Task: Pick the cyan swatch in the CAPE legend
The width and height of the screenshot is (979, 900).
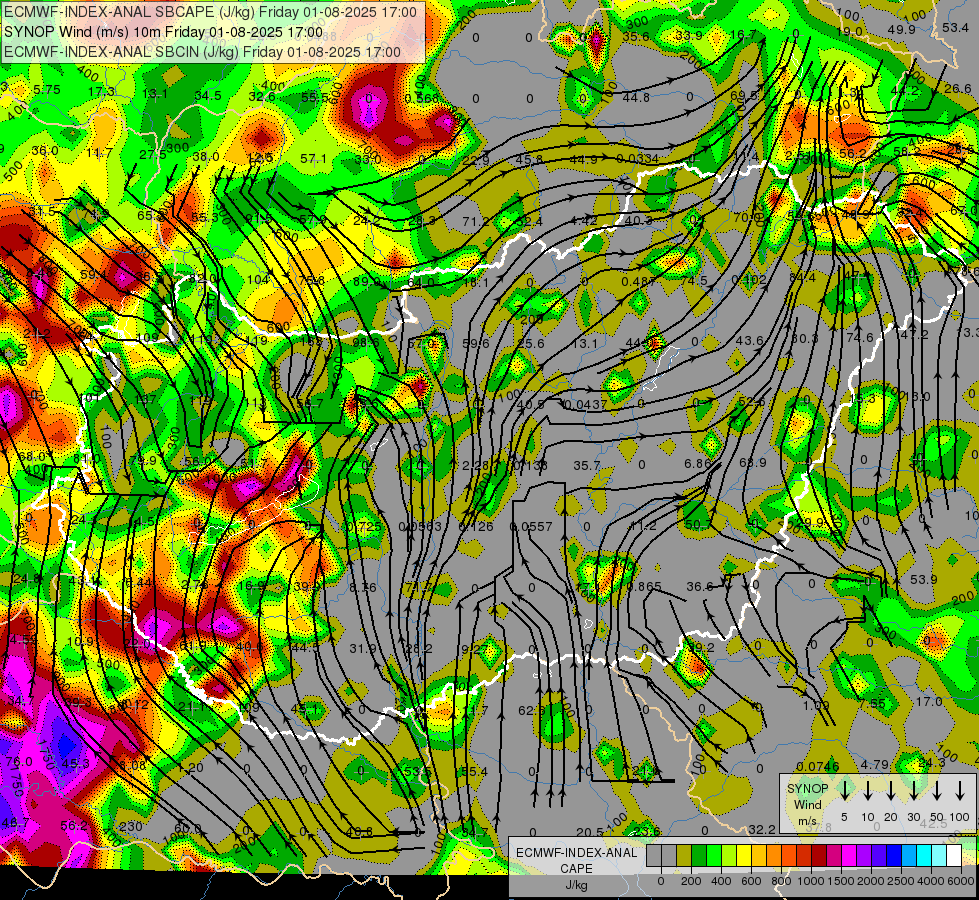Action: coord(923,856)
